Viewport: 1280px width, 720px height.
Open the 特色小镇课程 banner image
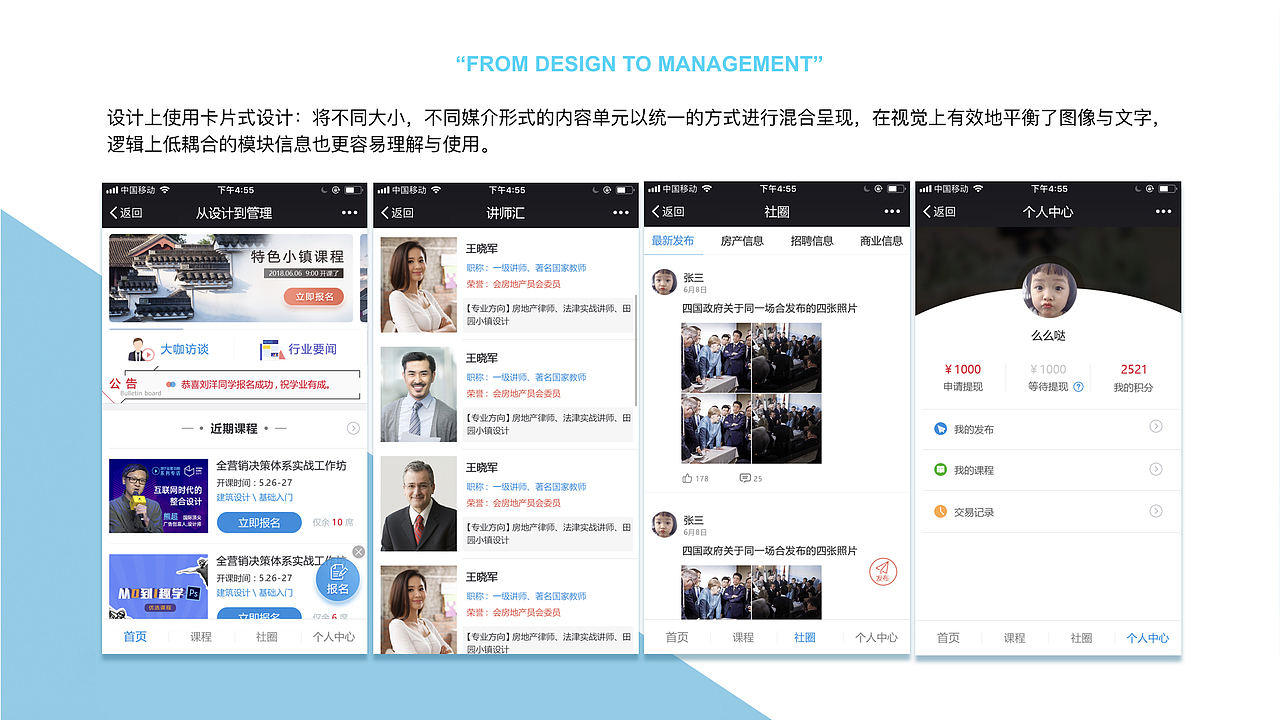tap(231, 278)
